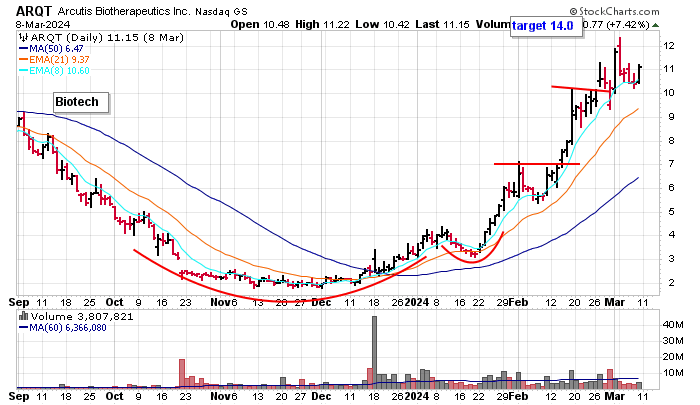The height and width of the screenshot is (405, 700).
Task: Click the red resistance line near 10
Action: [581, 89]
